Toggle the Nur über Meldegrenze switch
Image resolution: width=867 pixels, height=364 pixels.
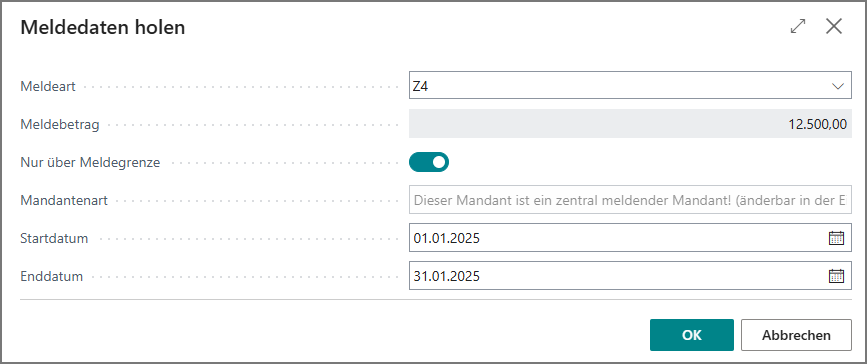coord(429,162)
